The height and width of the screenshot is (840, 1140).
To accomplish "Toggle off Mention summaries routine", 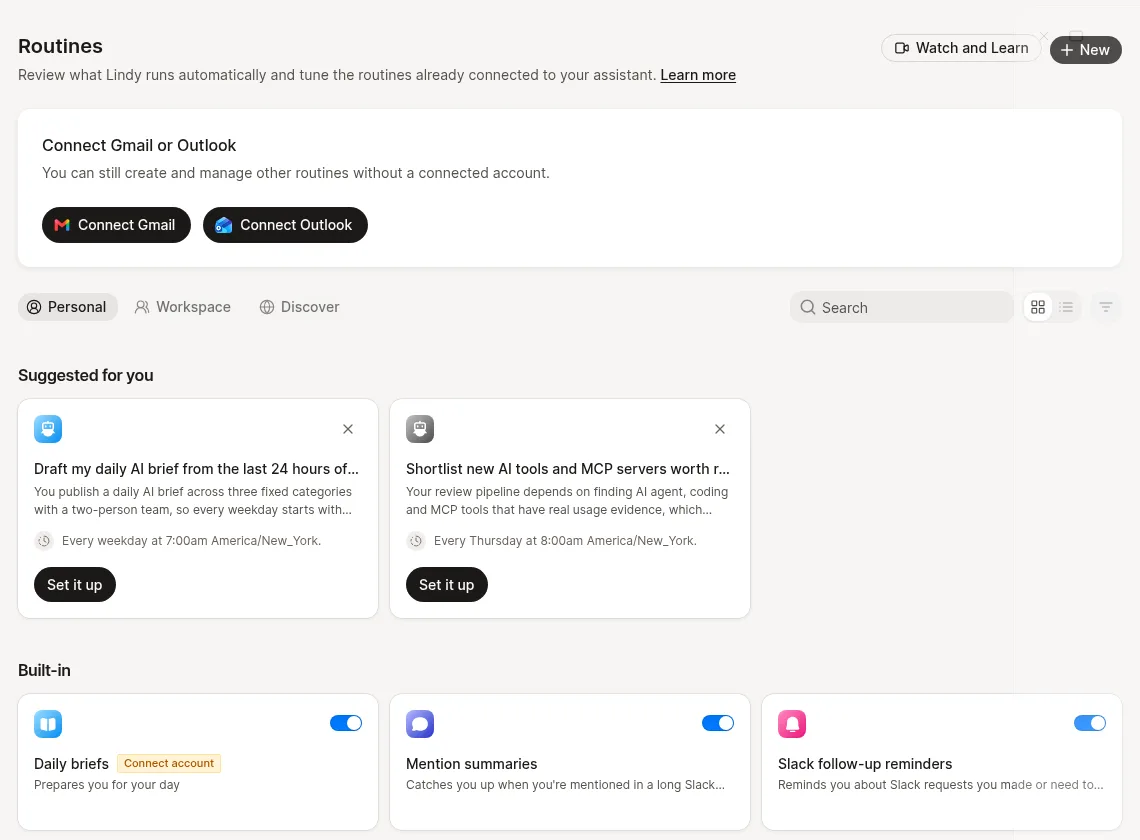I will click(x=718, y=723).
